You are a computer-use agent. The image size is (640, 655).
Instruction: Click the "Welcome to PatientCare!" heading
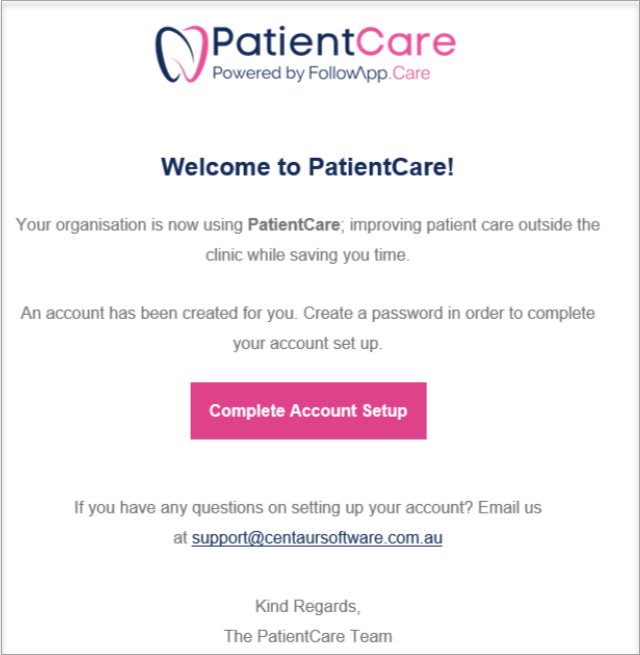[307, 167]
